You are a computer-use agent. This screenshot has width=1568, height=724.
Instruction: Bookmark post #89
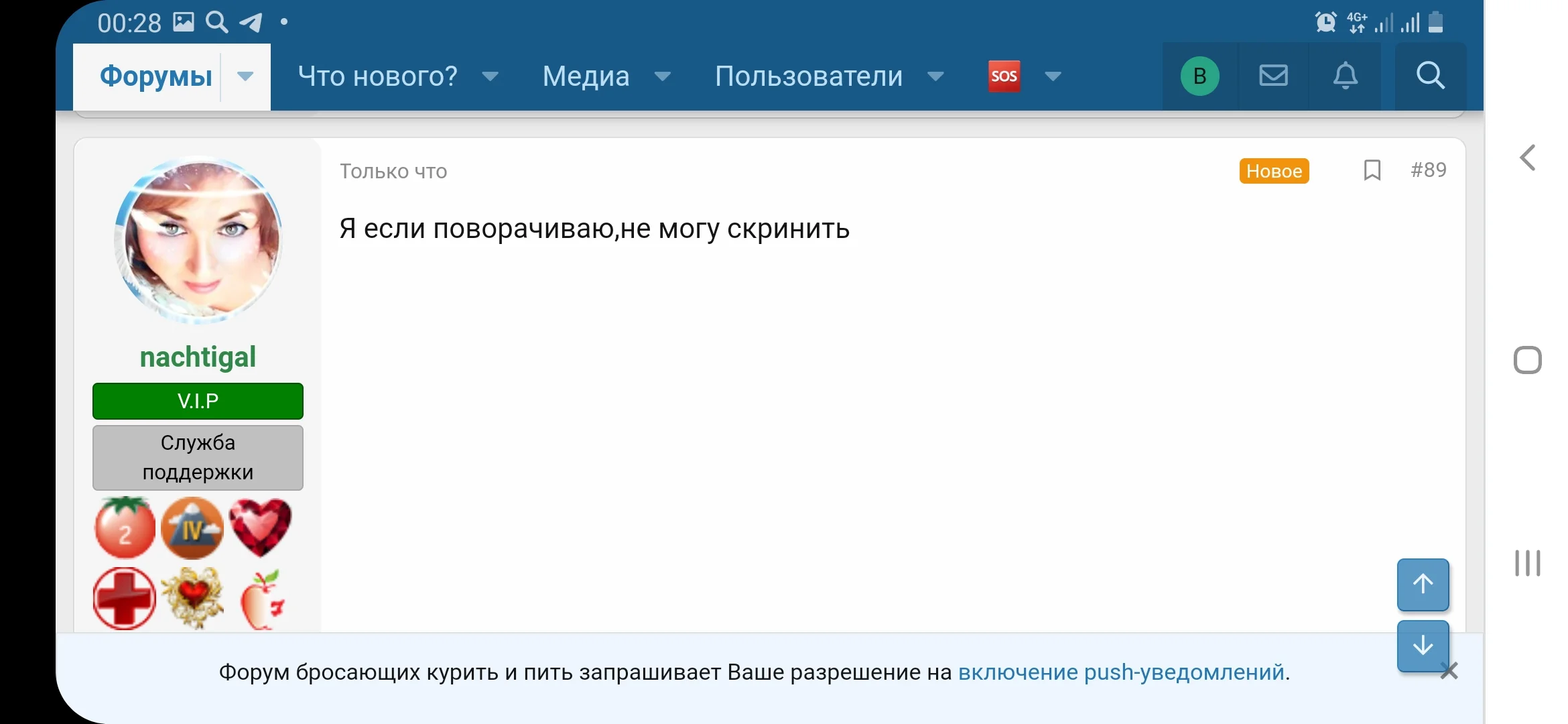[x=1372, y=170]
